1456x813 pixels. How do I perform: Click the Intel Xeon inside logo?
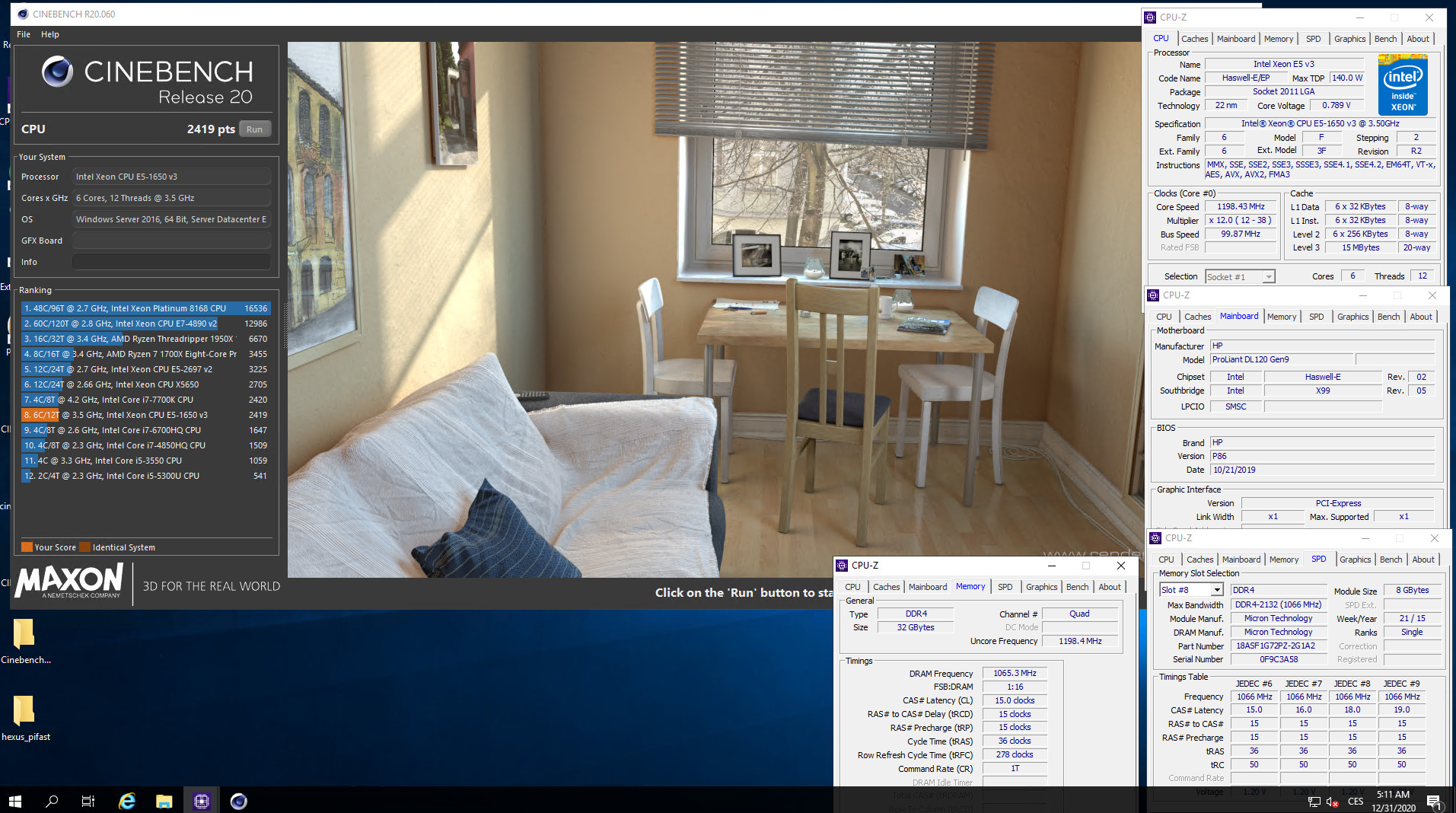coord(1403,84)
